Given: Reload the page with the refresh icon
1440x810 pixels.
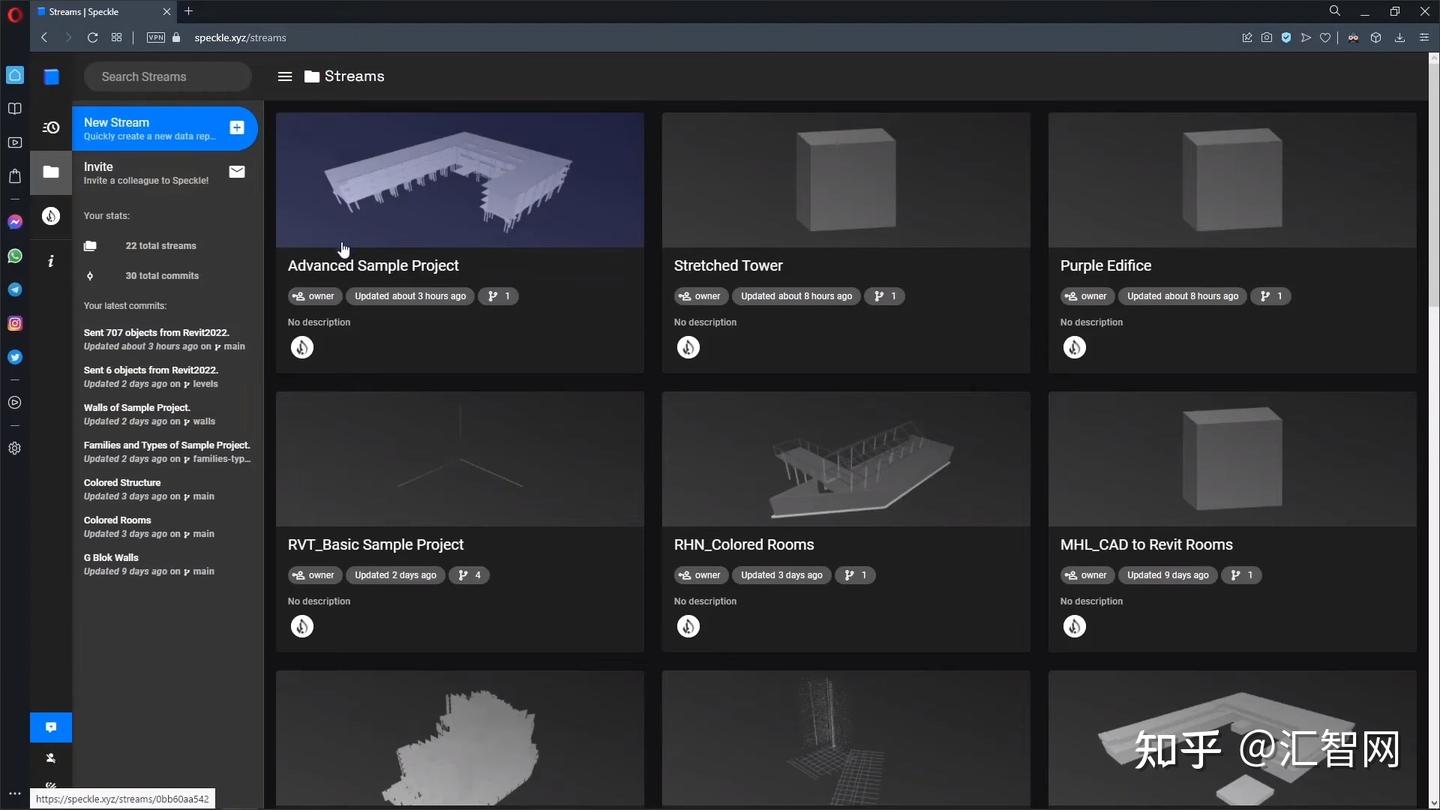Looking at the screenshot, I should [x=92, y=37].
